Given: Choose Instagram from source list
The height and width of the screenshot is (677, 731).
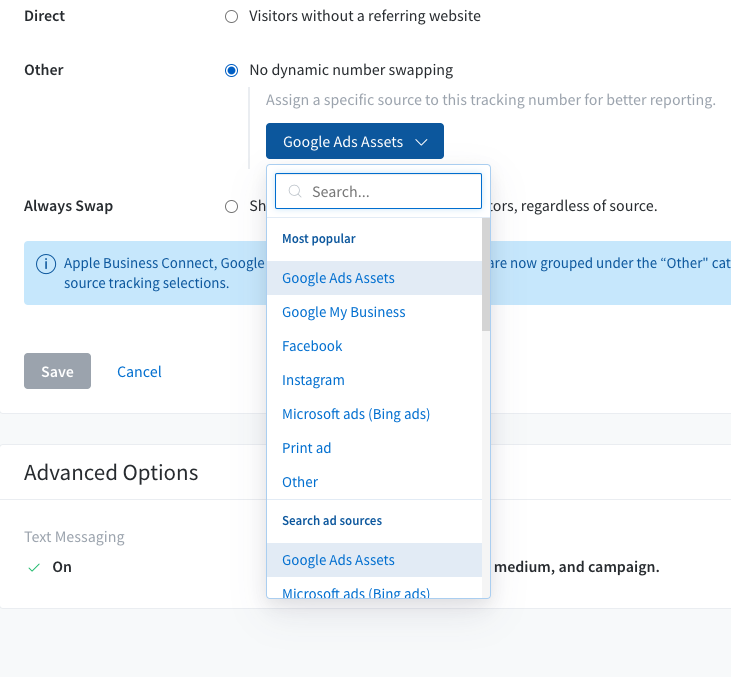Looking at the screenshot, I should pos(374,380).
